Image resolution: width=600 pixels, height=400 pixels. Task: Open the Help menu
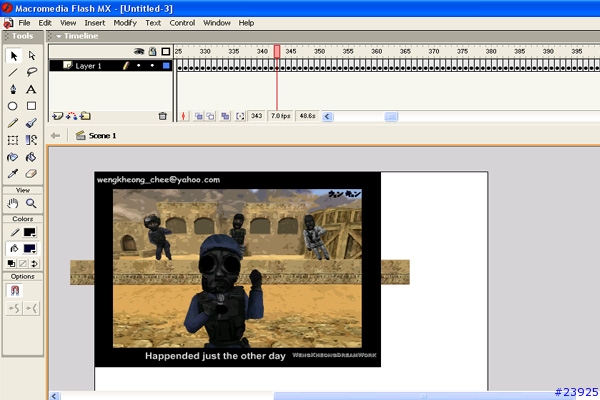246,23
